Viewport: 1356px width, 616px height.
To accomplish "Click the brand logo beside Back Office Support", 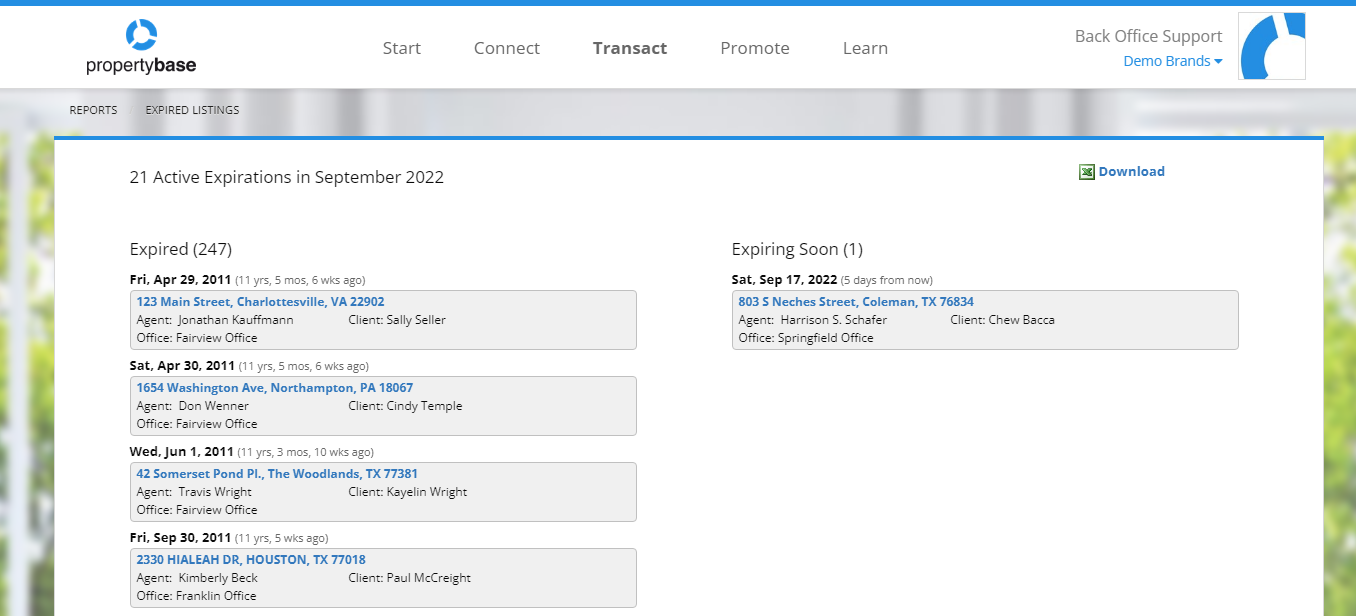I will click(x=1272, y=45).
